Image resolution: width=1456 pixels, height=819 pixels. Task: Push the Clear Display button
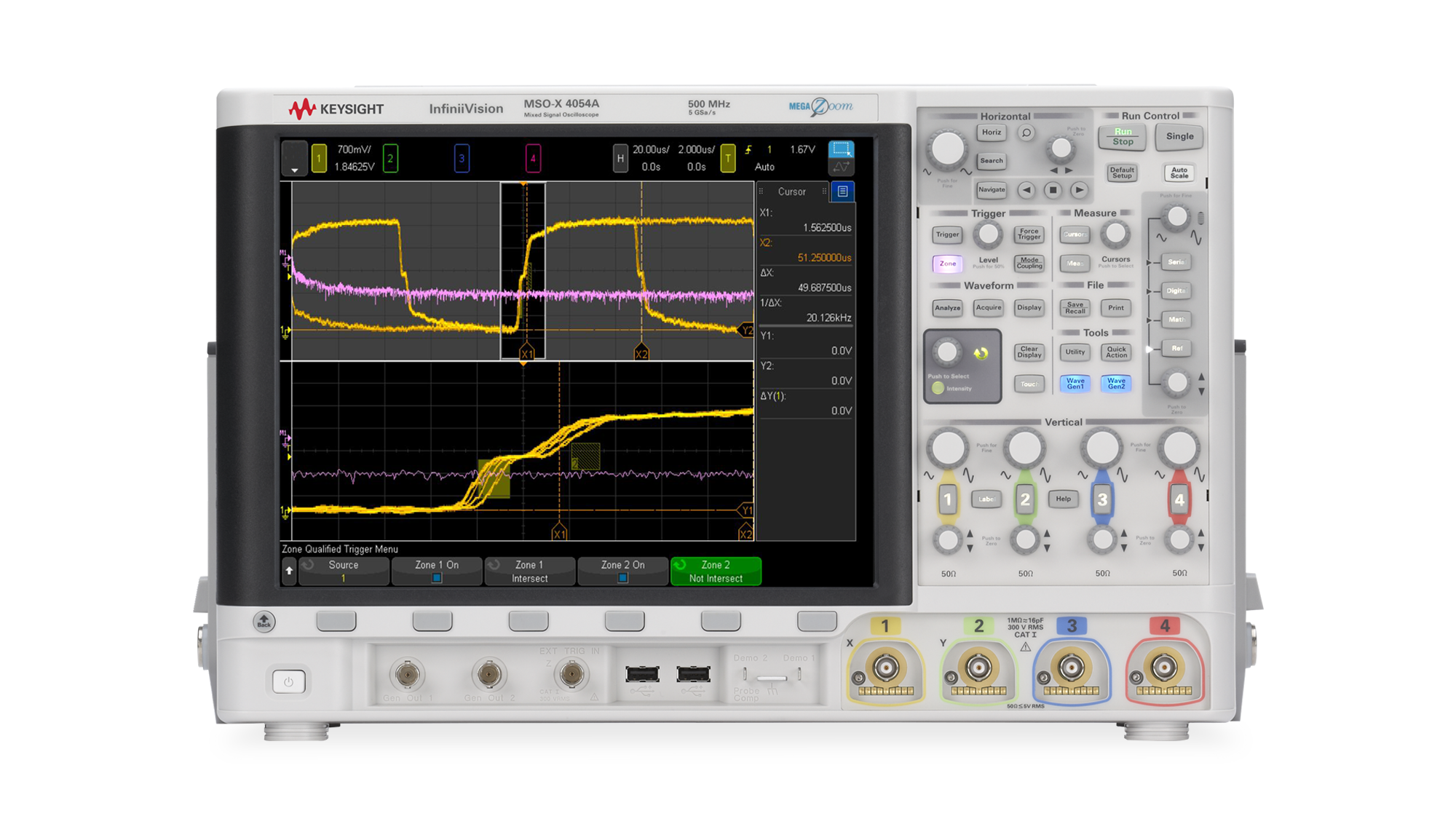click(1029, 352)
